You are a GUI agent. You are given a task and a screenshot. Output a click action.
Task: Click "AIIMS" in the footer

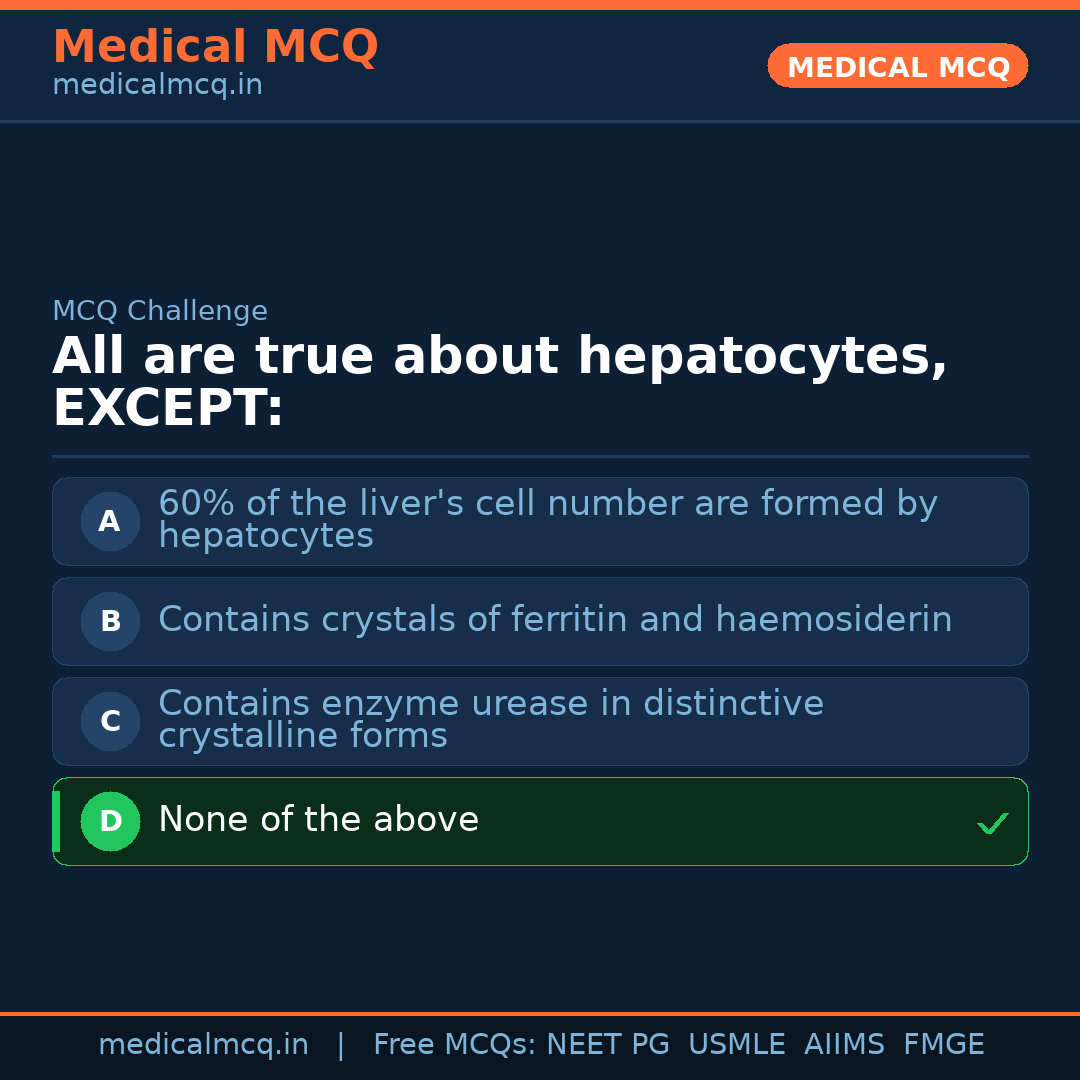point(844,1045)
